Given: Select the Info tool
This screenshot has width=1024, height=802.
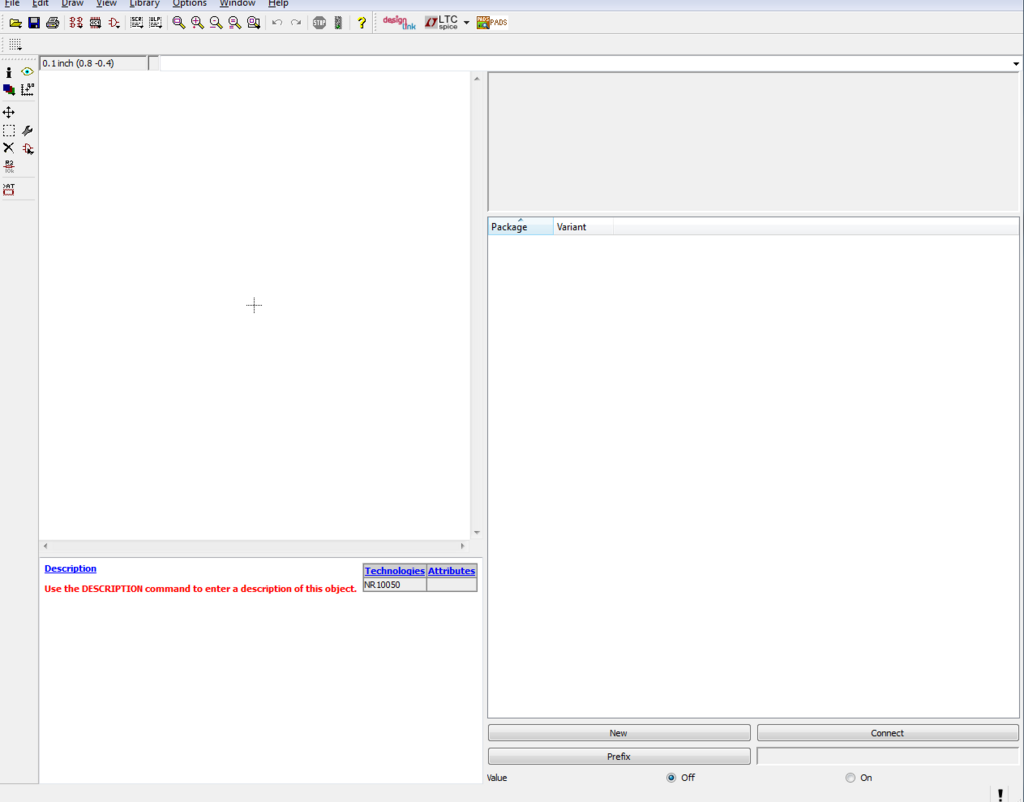Looking at the screenshot, I should coord(8,72).
